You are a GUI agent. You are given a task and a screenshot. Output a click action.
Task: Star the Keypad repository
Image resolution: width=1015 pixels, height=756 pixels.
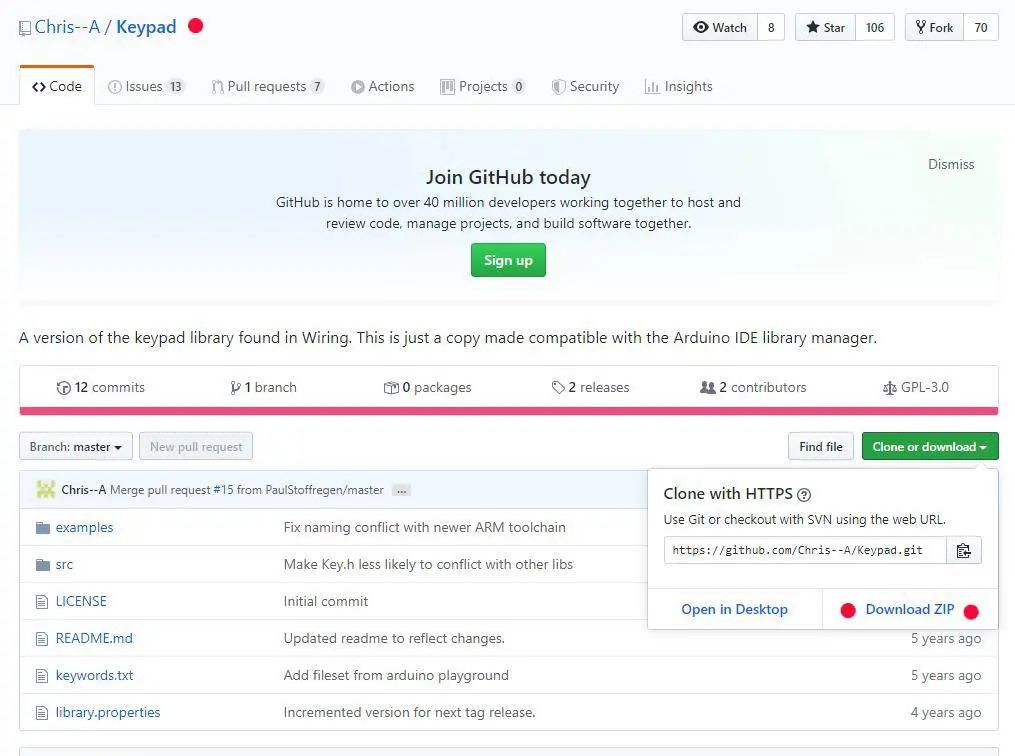tap(825, 27)
